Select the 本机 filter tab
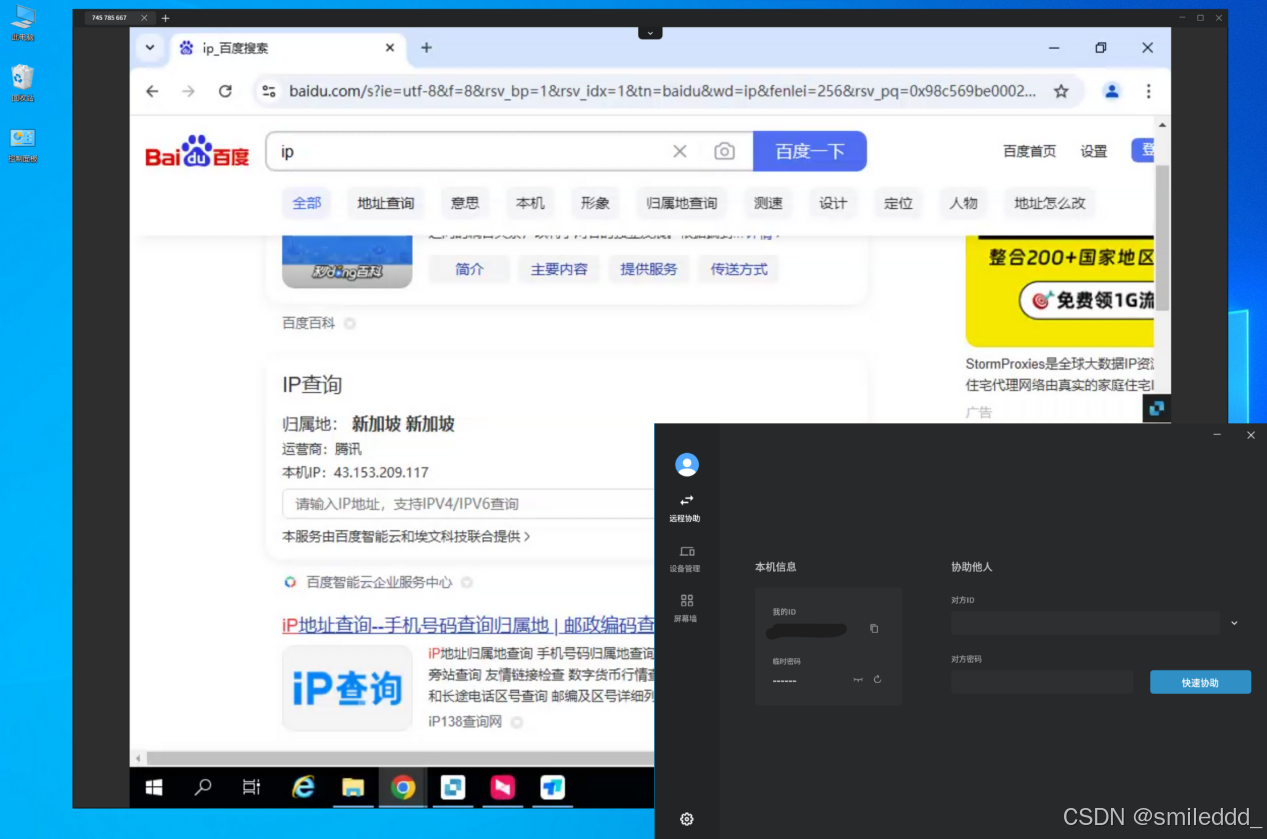Viewport: 1267px width, 839px height. (x=530, y=203)
